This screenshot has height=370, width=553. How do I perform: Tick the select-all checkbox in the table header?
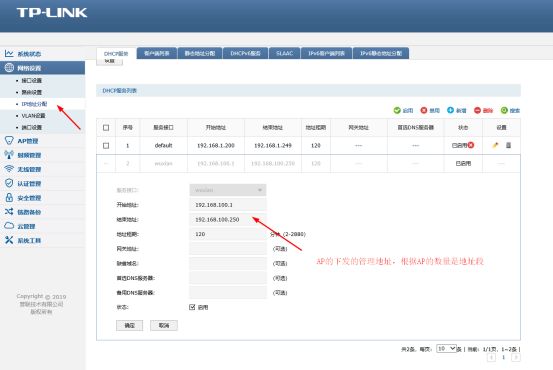click(x=106, y=128)
